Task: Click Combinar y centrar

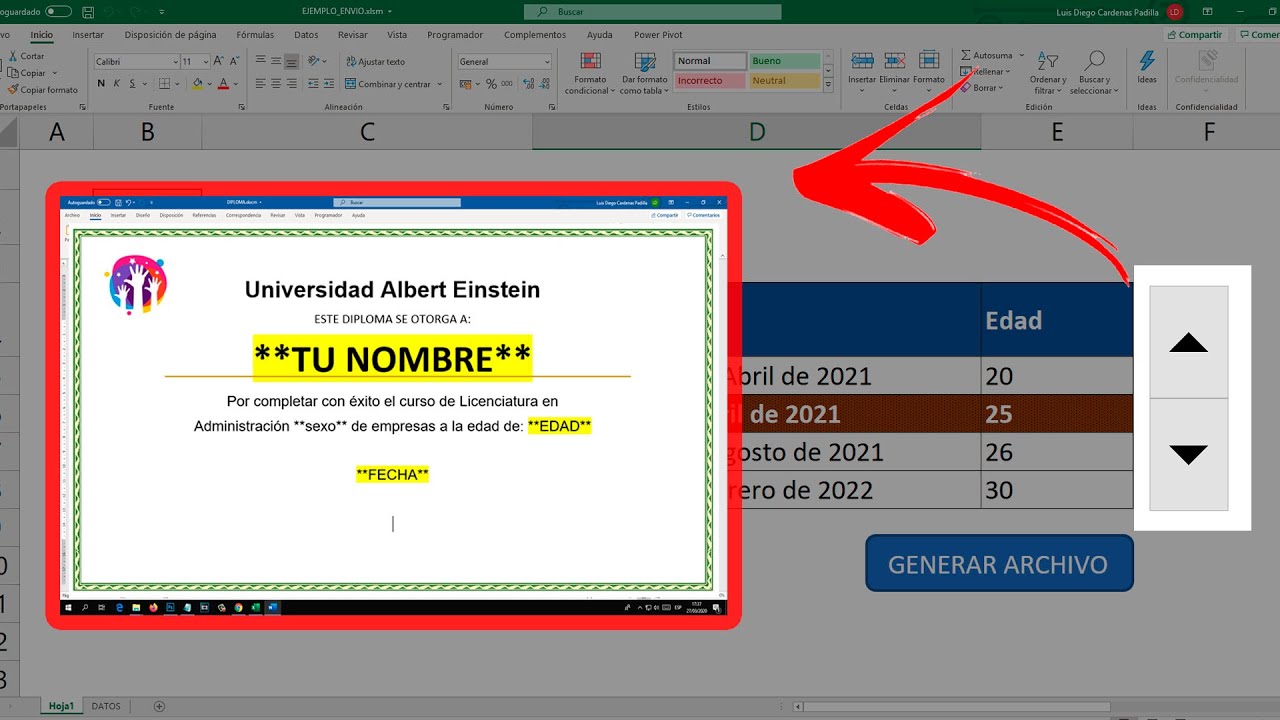Action: coord(388,84)
